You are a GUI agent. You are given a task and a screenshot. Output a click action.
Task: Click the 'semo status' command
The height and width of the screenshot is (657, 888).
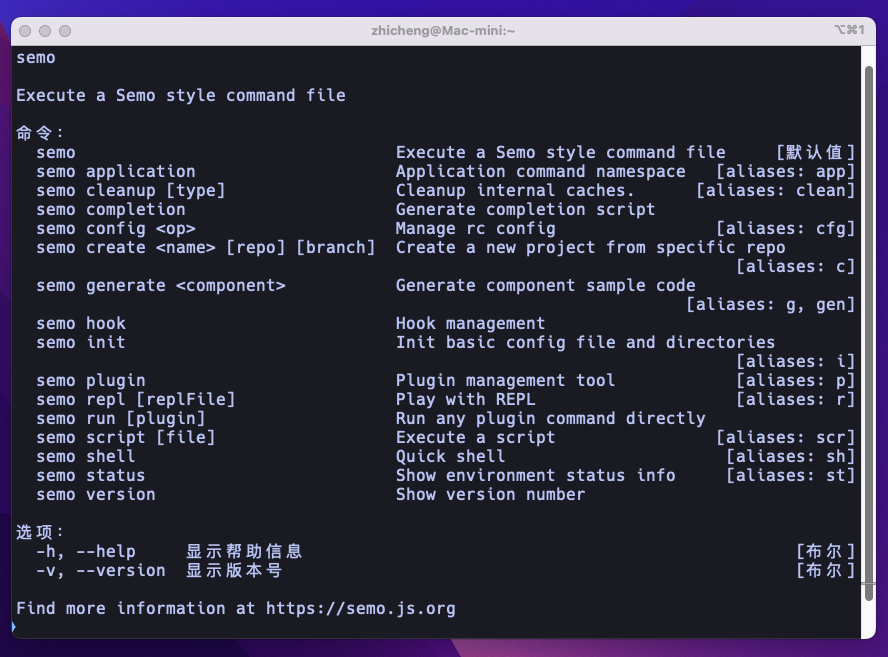point(91,475)
